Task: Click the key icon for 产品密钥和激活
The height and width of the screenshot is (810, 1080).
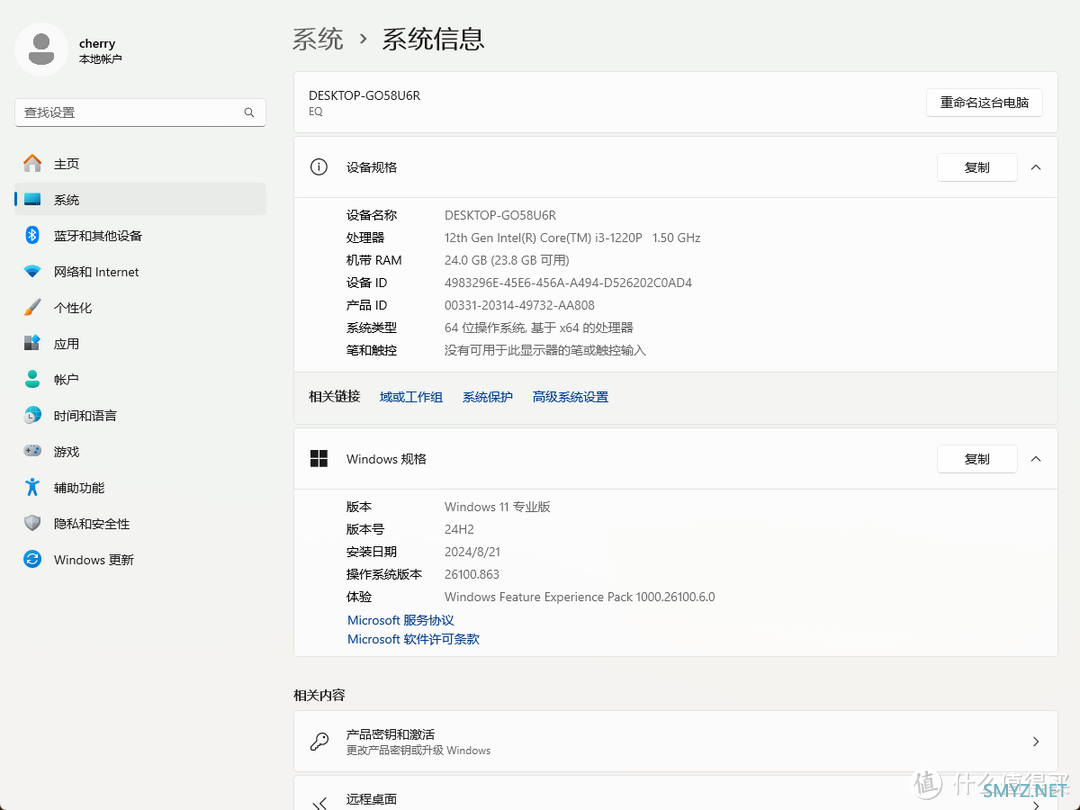Action: tap(319, 741)
